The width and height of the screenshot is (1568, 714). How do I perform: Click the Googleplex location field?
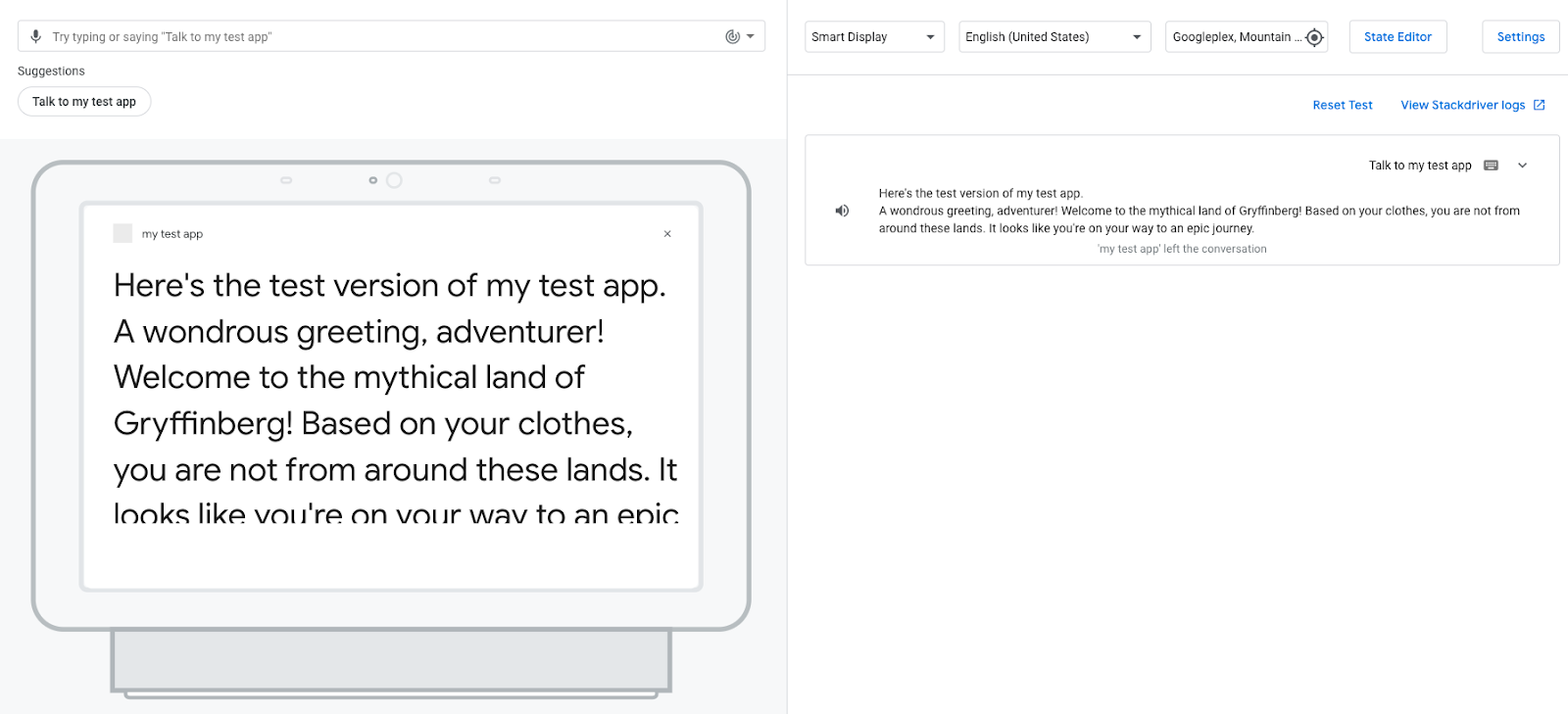coord(1235,37)
